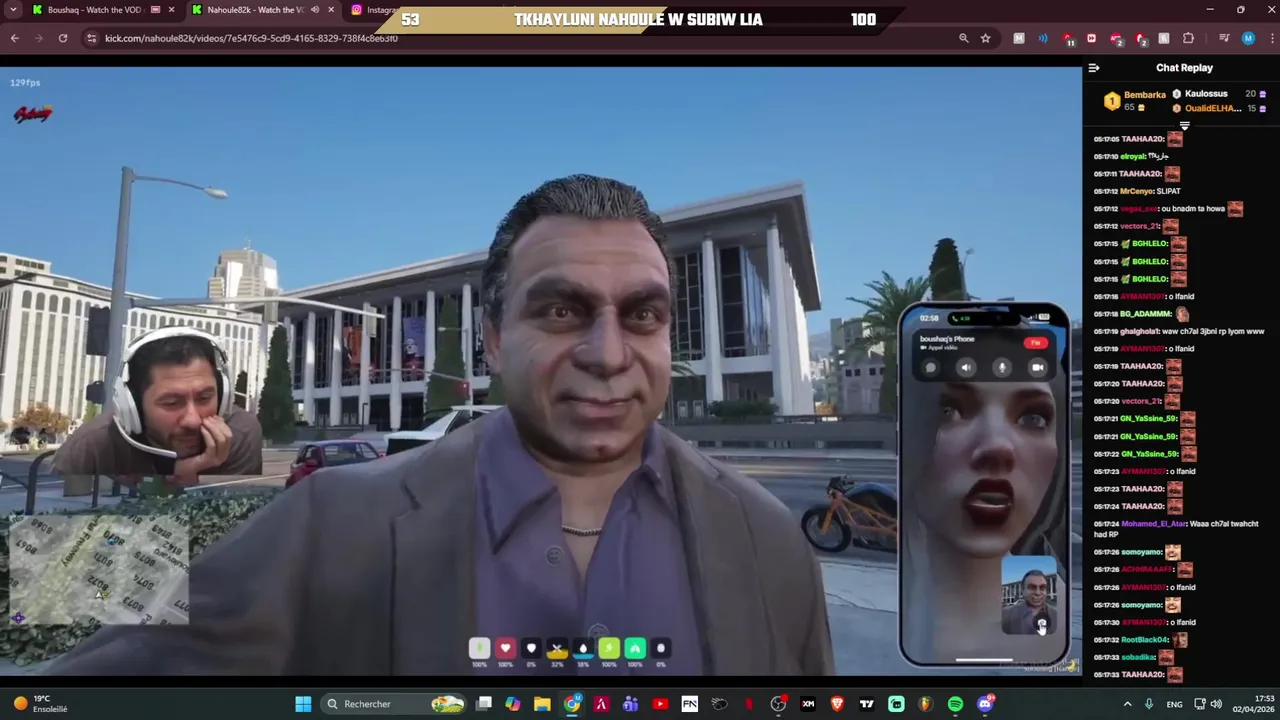Switch to the Instagram browser tab

click(372, 10)
